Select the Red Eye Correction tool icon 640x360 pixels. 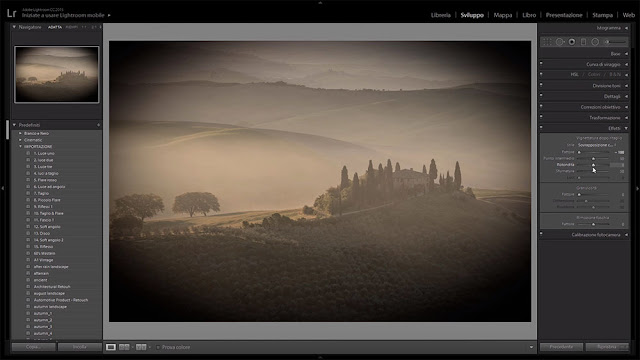(x=572, y=42)
